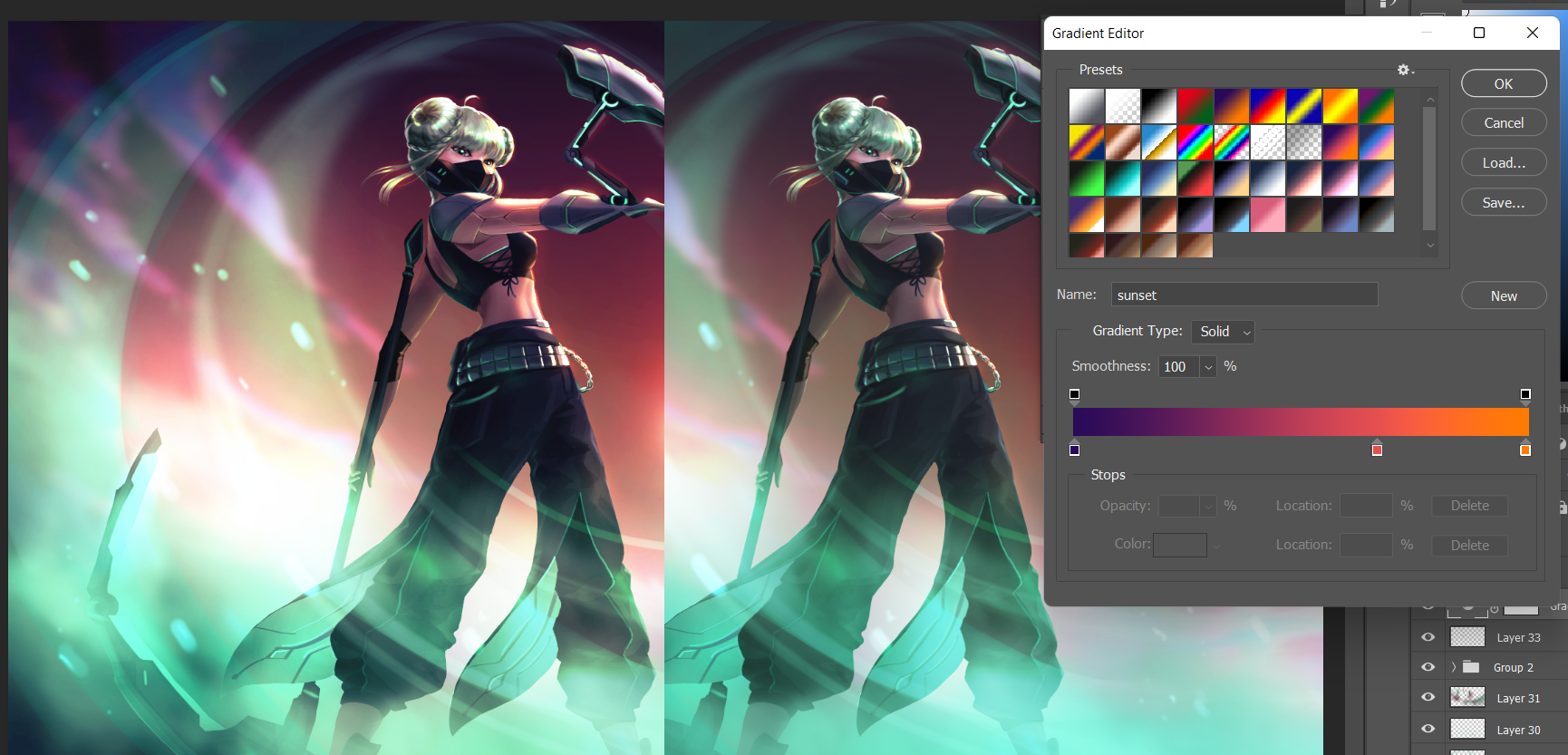Select the green, black, red preset
1568x755 pixels.
(x=1195, y=179)
